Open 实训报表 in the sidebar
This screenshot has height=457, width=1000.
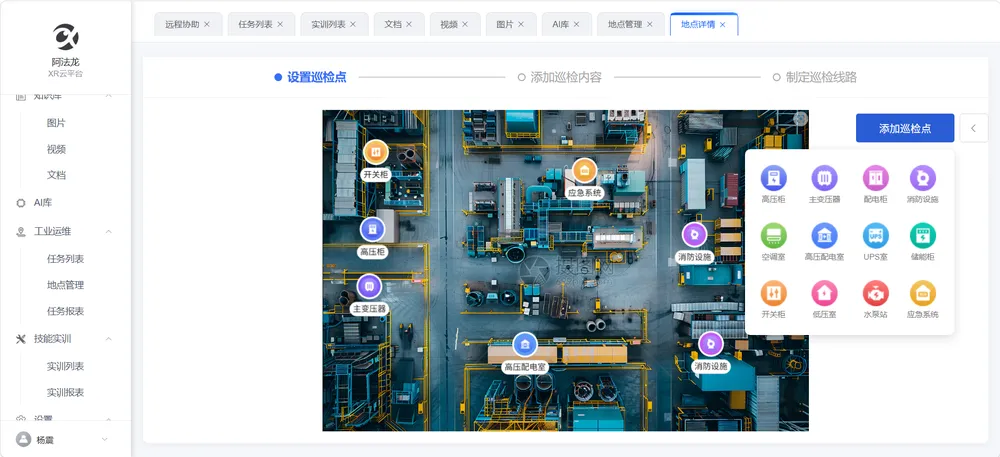pos(66,393)
